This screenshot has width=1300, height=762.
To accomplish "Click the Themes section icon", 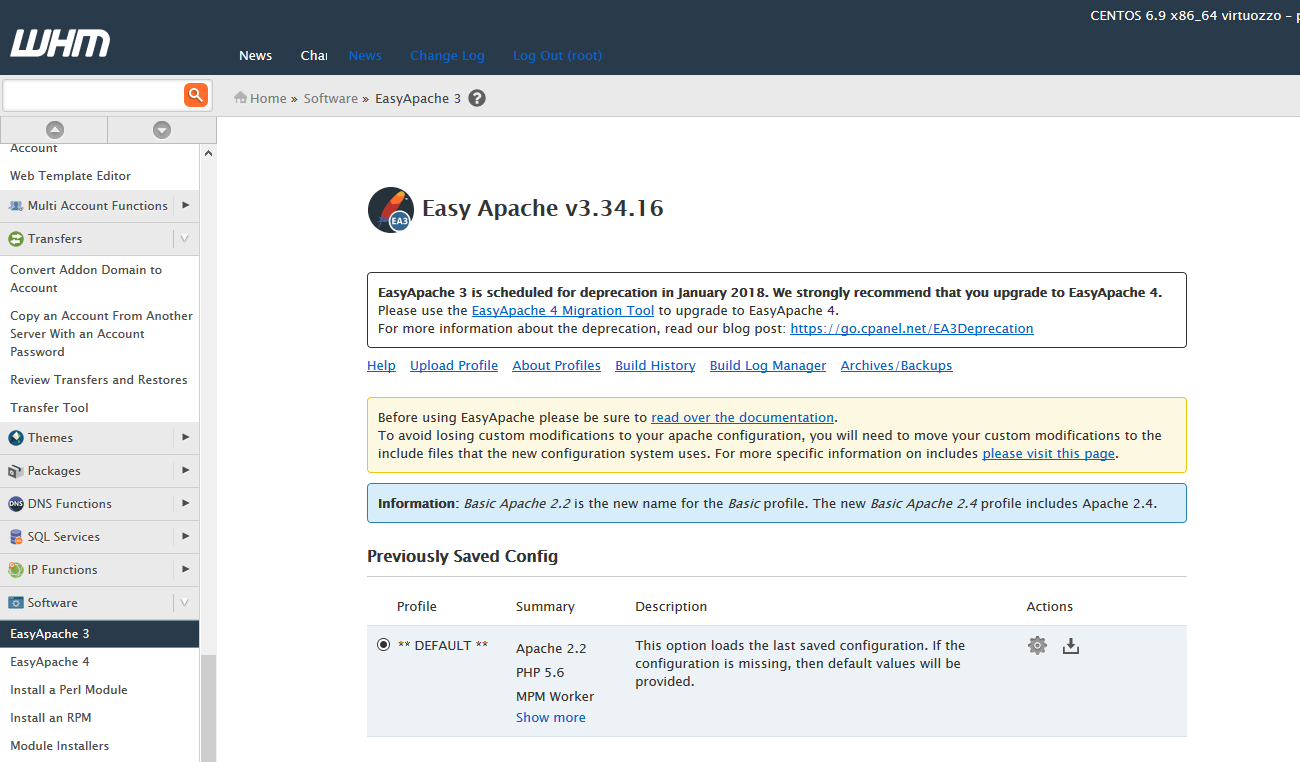I will click(16, 438).
